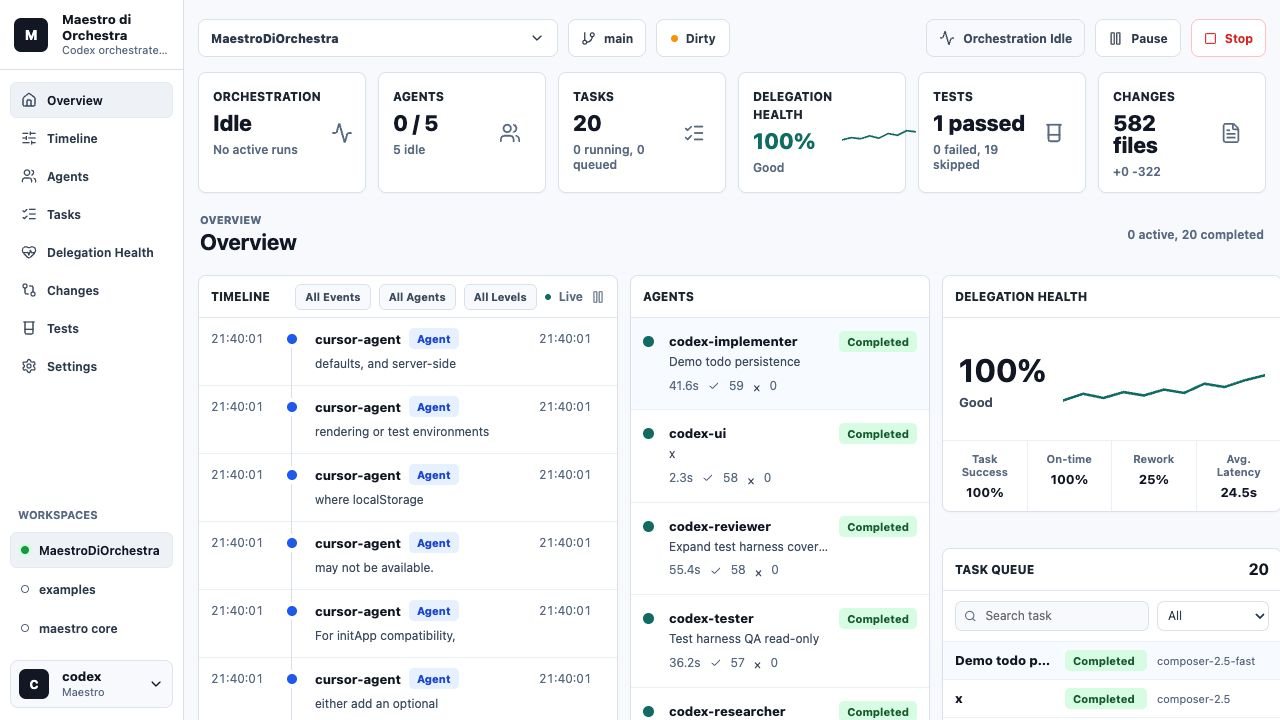Click the M app logo
Screen dimensions: 1280x720
click(31, 35)
